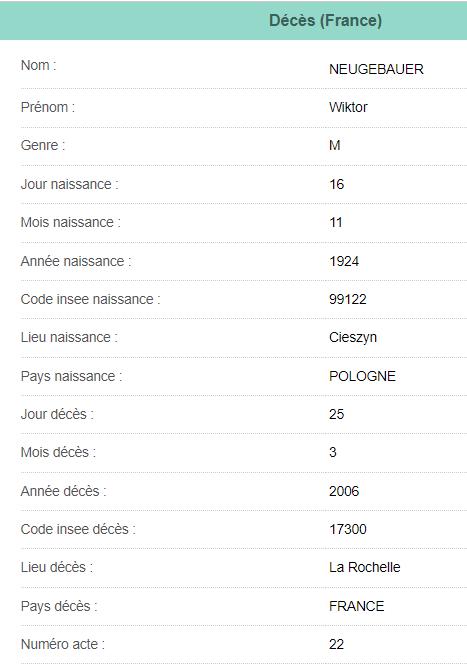The image size is (467, 667).
Task: Click the Décès (France) header
Action: 325,20
